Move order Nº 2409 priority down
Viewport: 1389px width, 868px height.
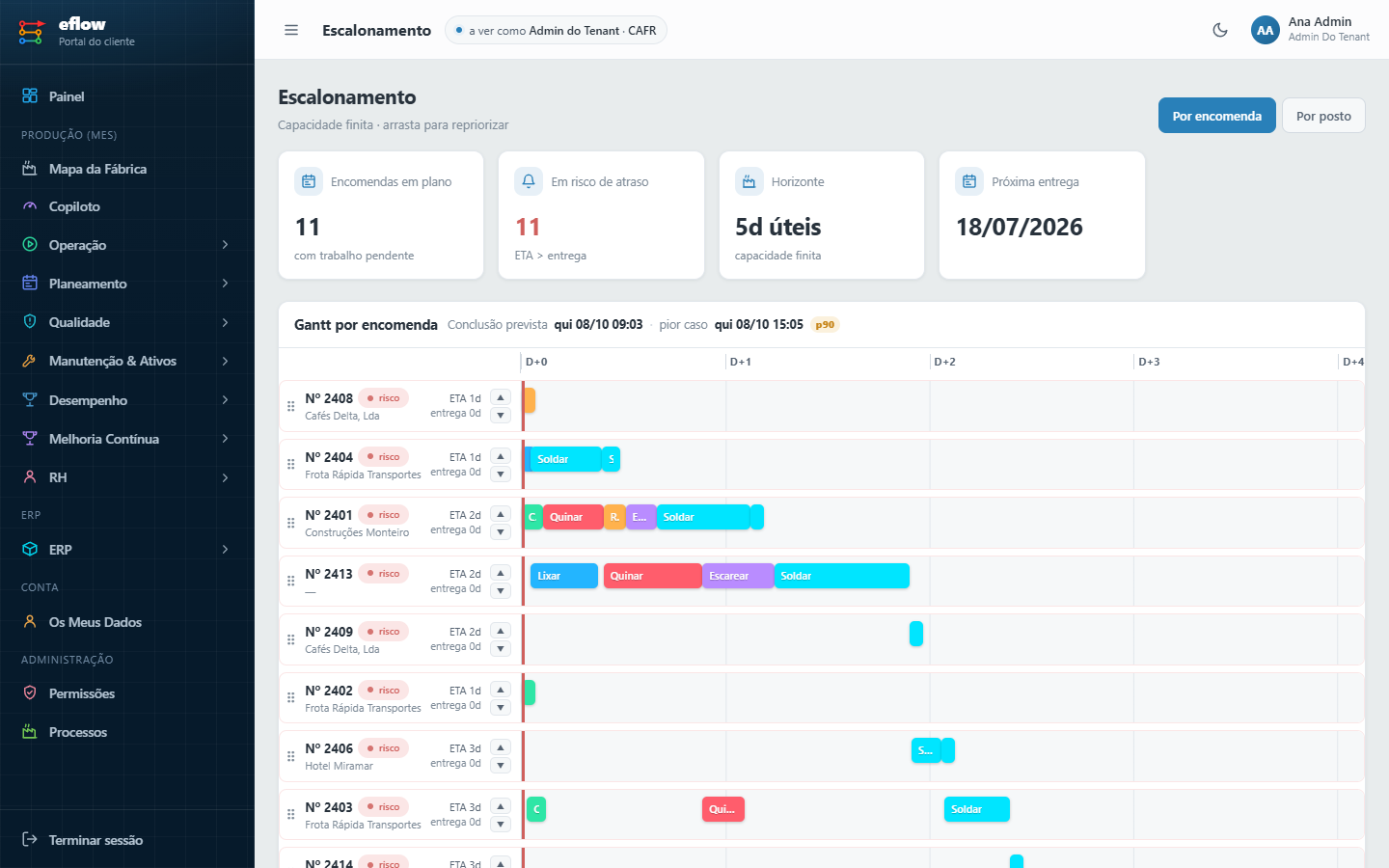click(501, 649)
